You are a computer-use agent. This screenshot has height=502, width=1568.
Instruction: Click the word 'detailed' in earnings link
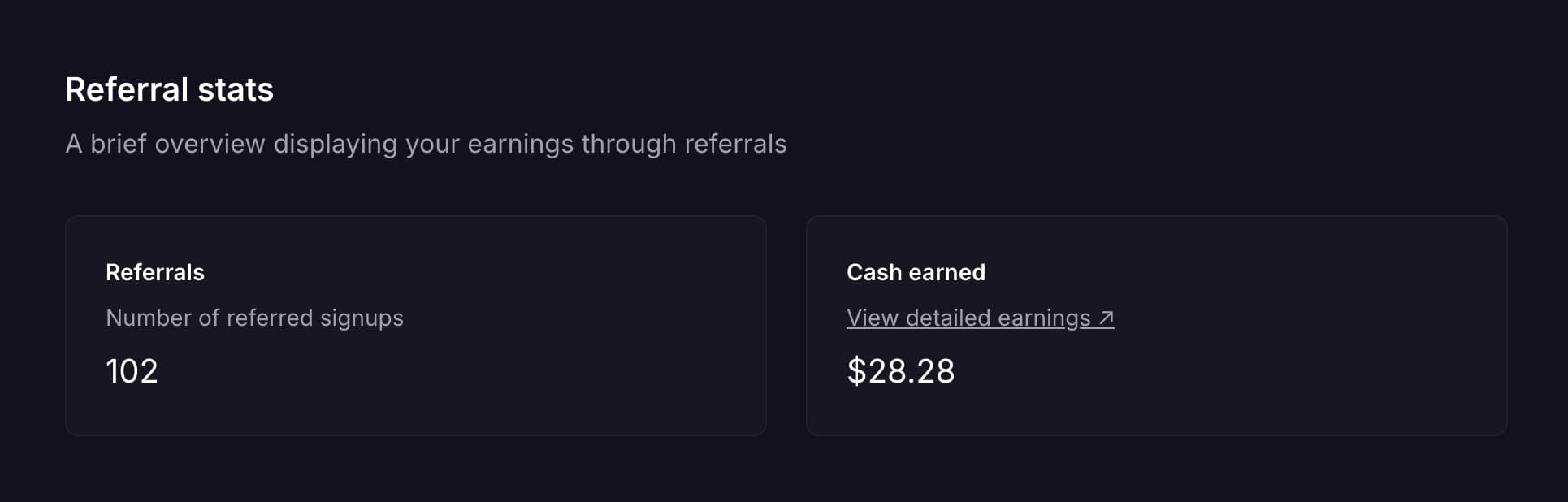click(948, 318)
